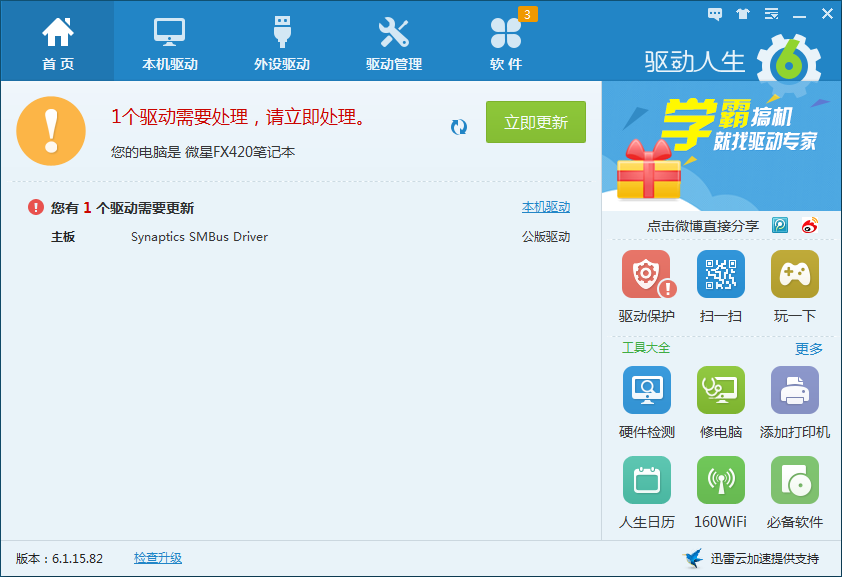Screen dimensions: 842x577
Task: Click the 扫一扫 QR code icon
Action: pyautogui.click(x=720, y=275)
